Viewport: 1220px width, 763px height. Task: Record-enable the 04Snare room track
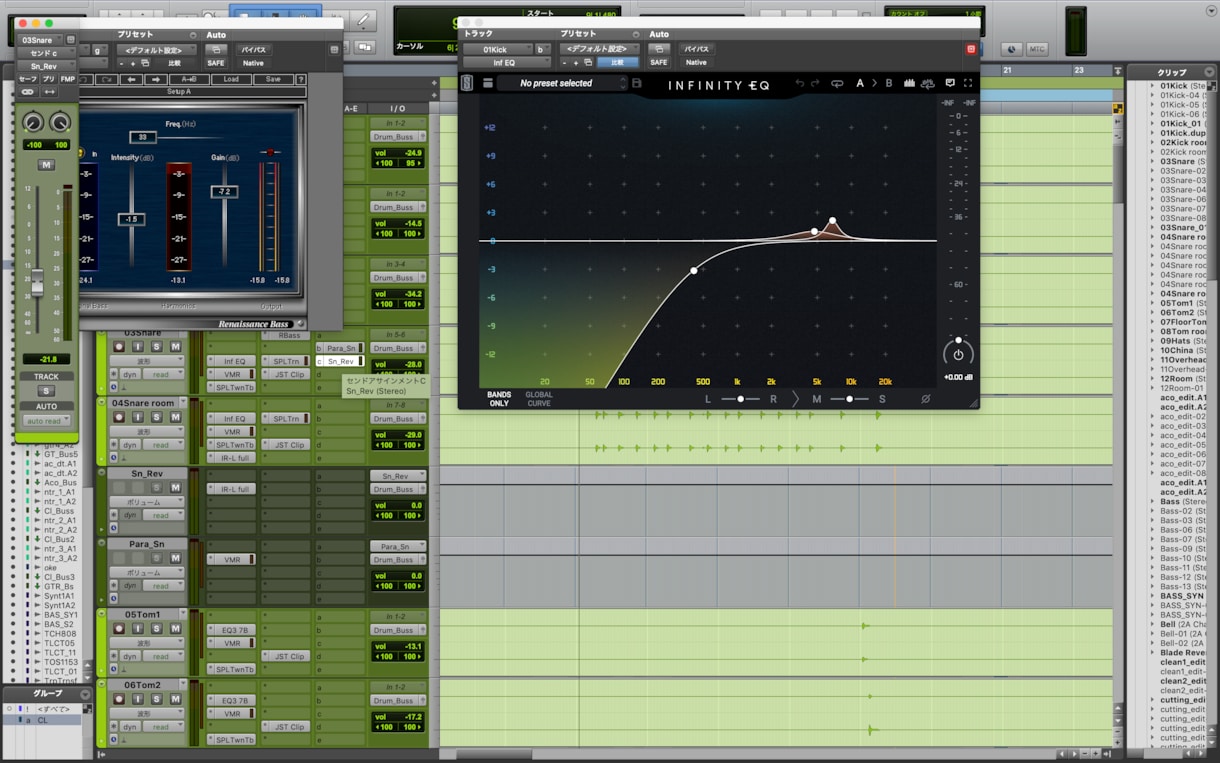tap(119, 418)
